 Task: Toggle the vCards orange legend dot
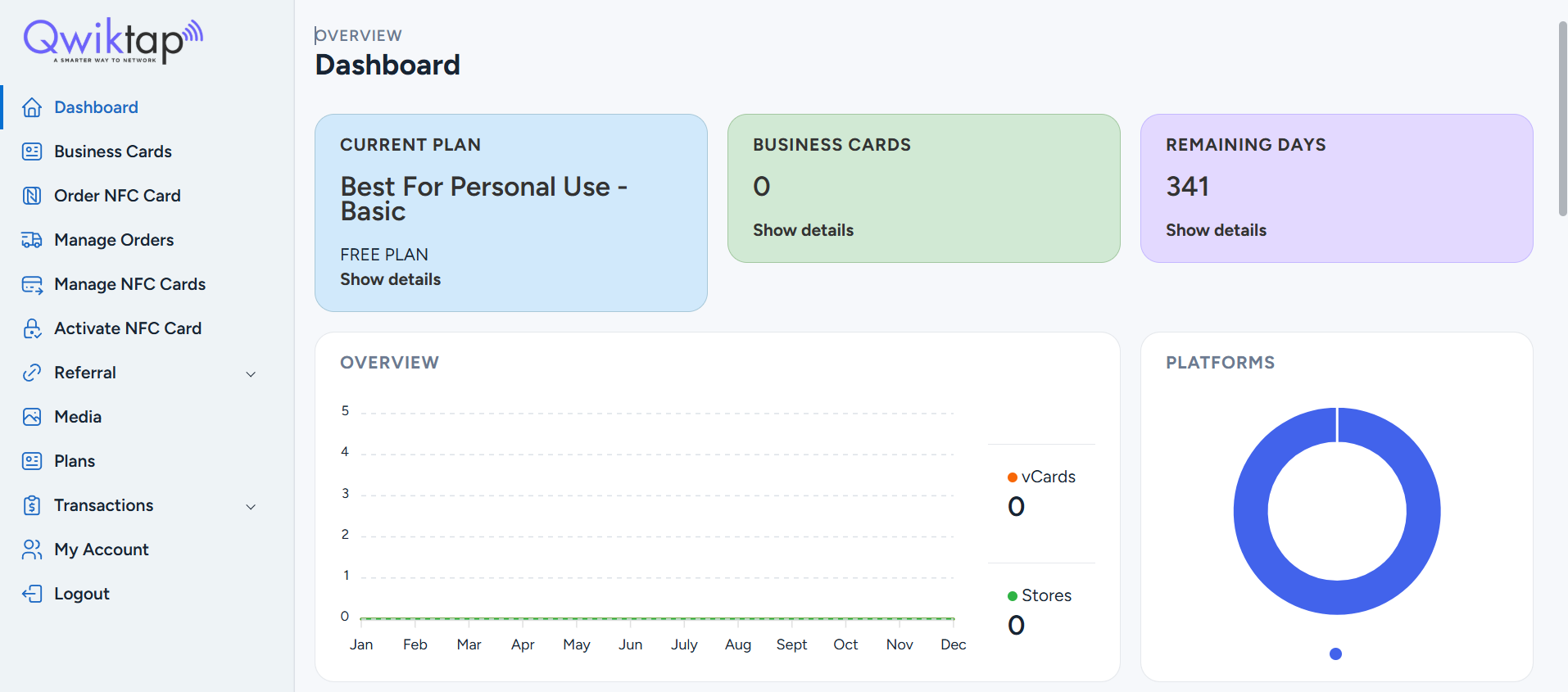1013,477
